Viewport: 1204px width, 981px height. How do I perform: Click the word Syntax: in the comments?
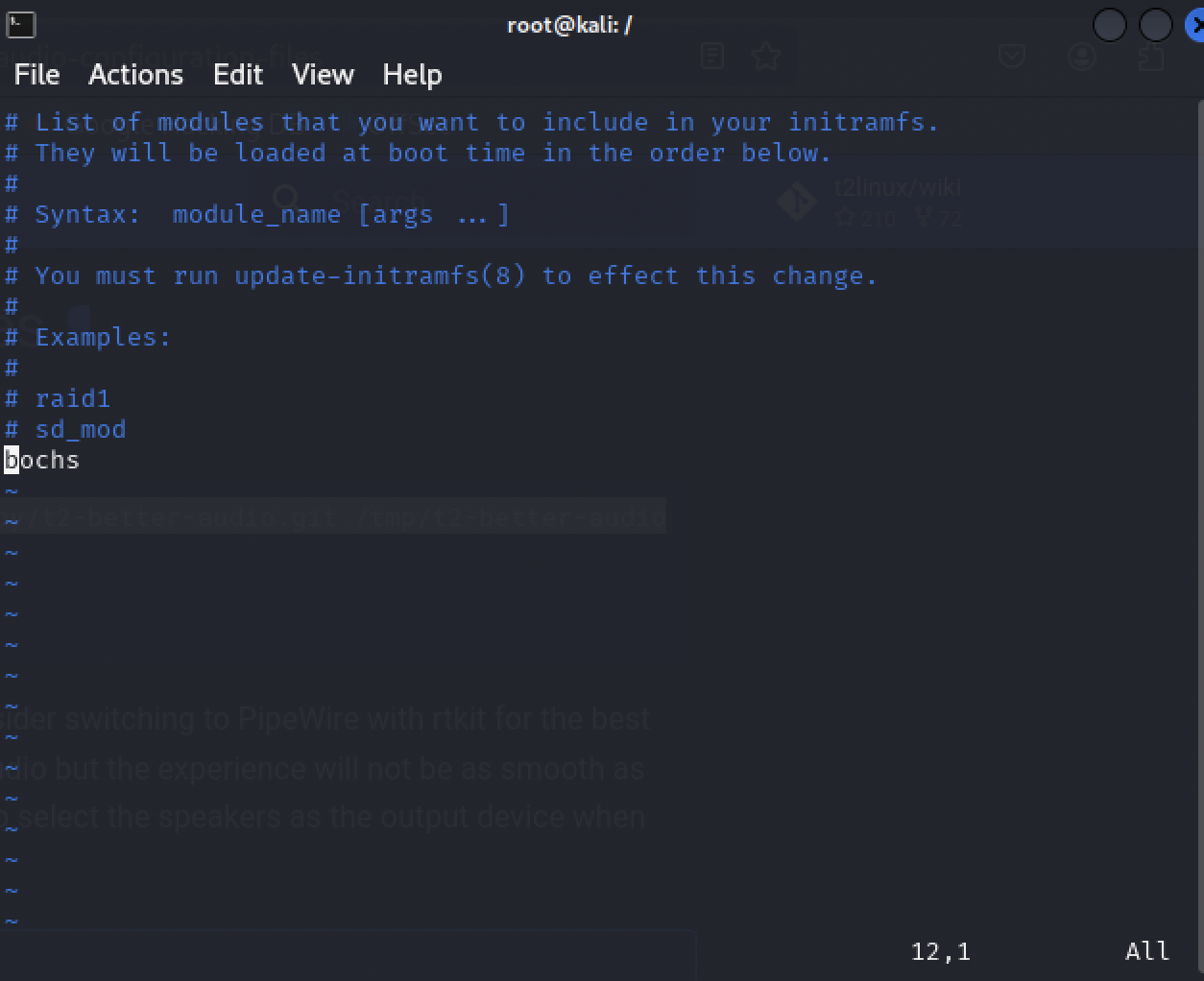pyautogui.click(x=87, y=215)
